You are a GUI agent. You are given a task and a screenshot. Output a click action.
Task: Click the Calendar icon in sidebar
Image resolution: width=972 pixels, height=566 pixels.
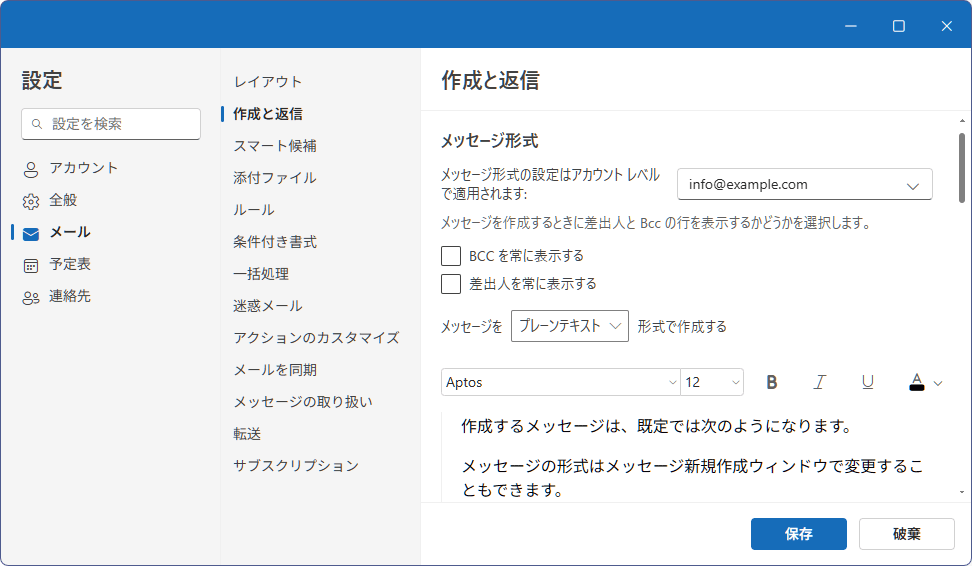point(31,265)
